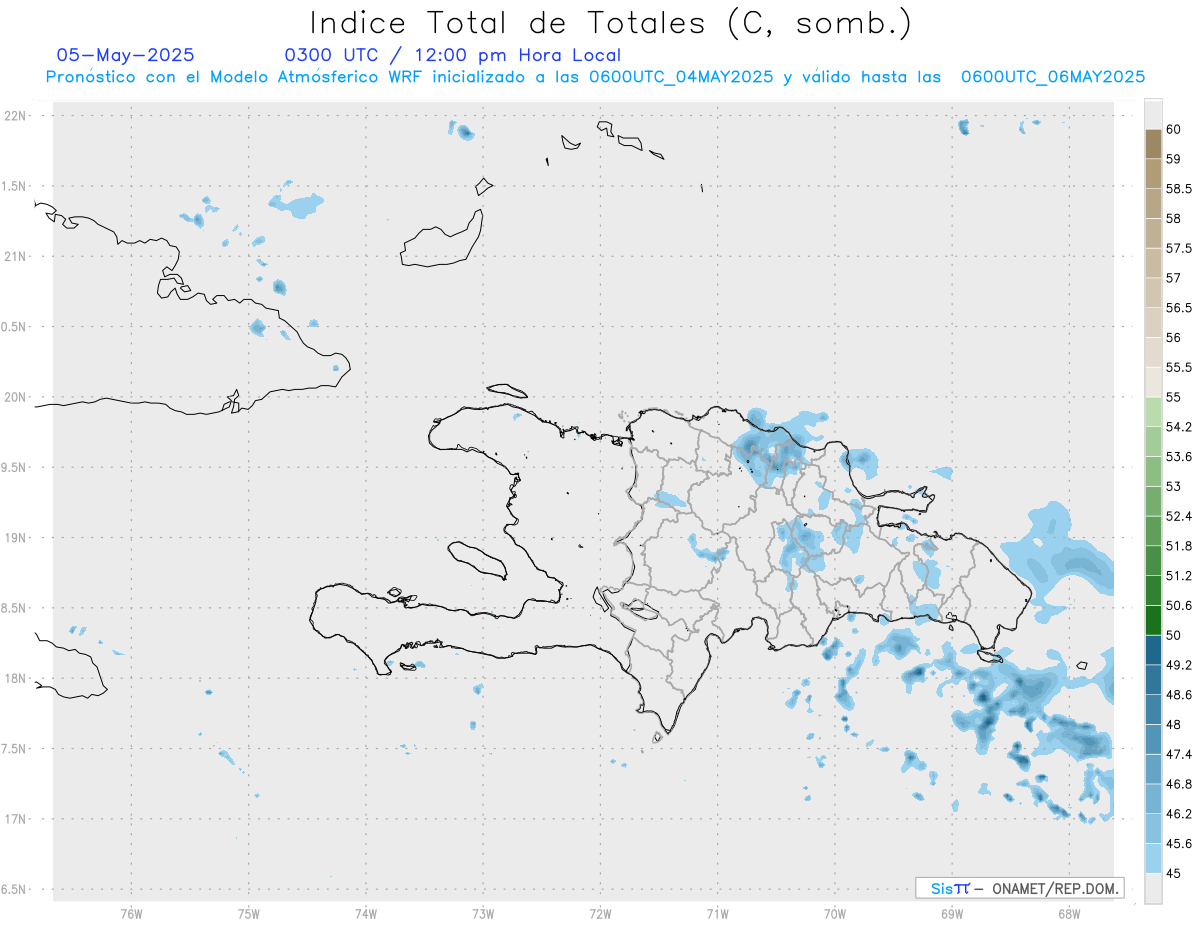The width and height of the screenshot is (1200, 927).
Task: Click the '22N' latitude label
Action: pos(17,115)
